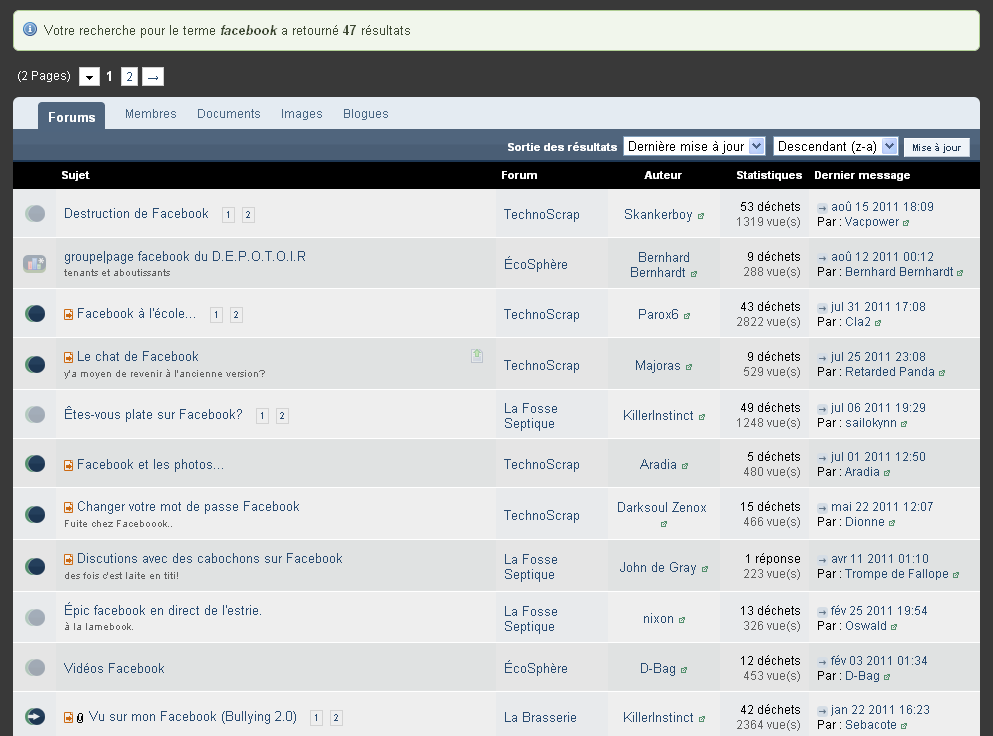
Task: Open the Descendant (z-a) order dropdown
Action: [x=835, y=146]
